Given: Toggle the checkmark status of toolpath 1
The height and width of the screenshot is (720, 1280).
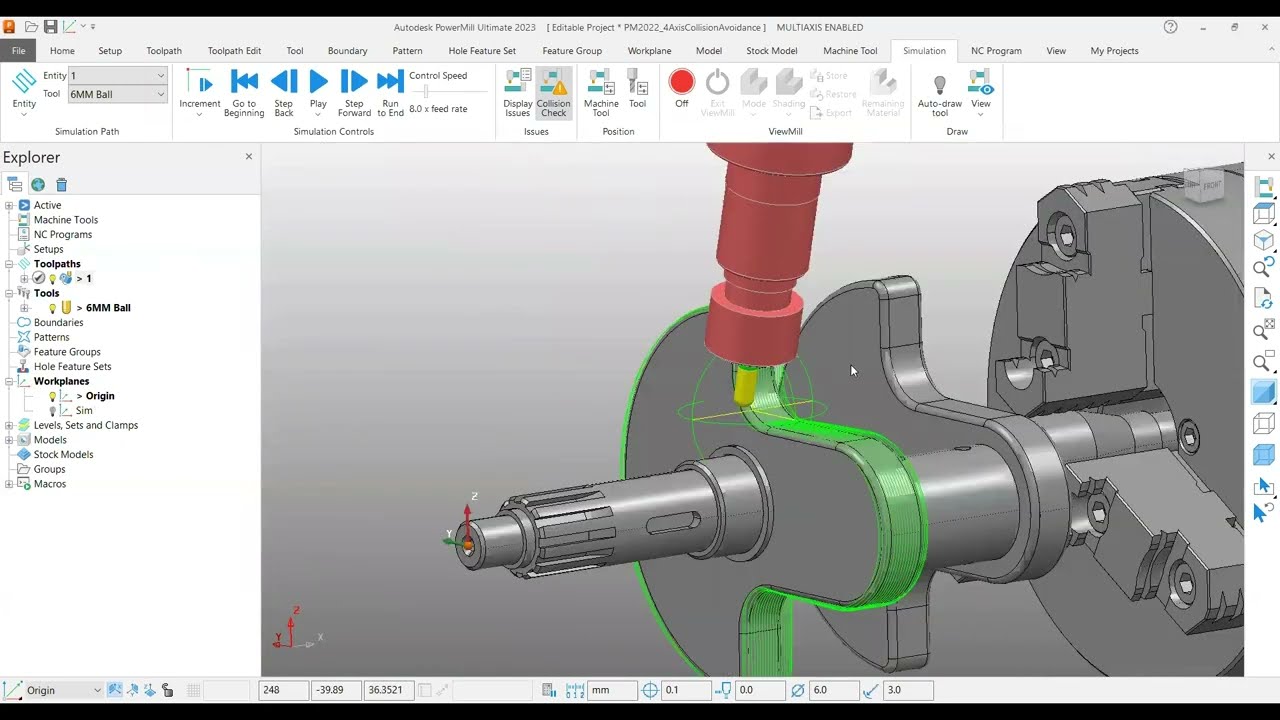Looking at the screenshot, I should click(x=38, y=278).
